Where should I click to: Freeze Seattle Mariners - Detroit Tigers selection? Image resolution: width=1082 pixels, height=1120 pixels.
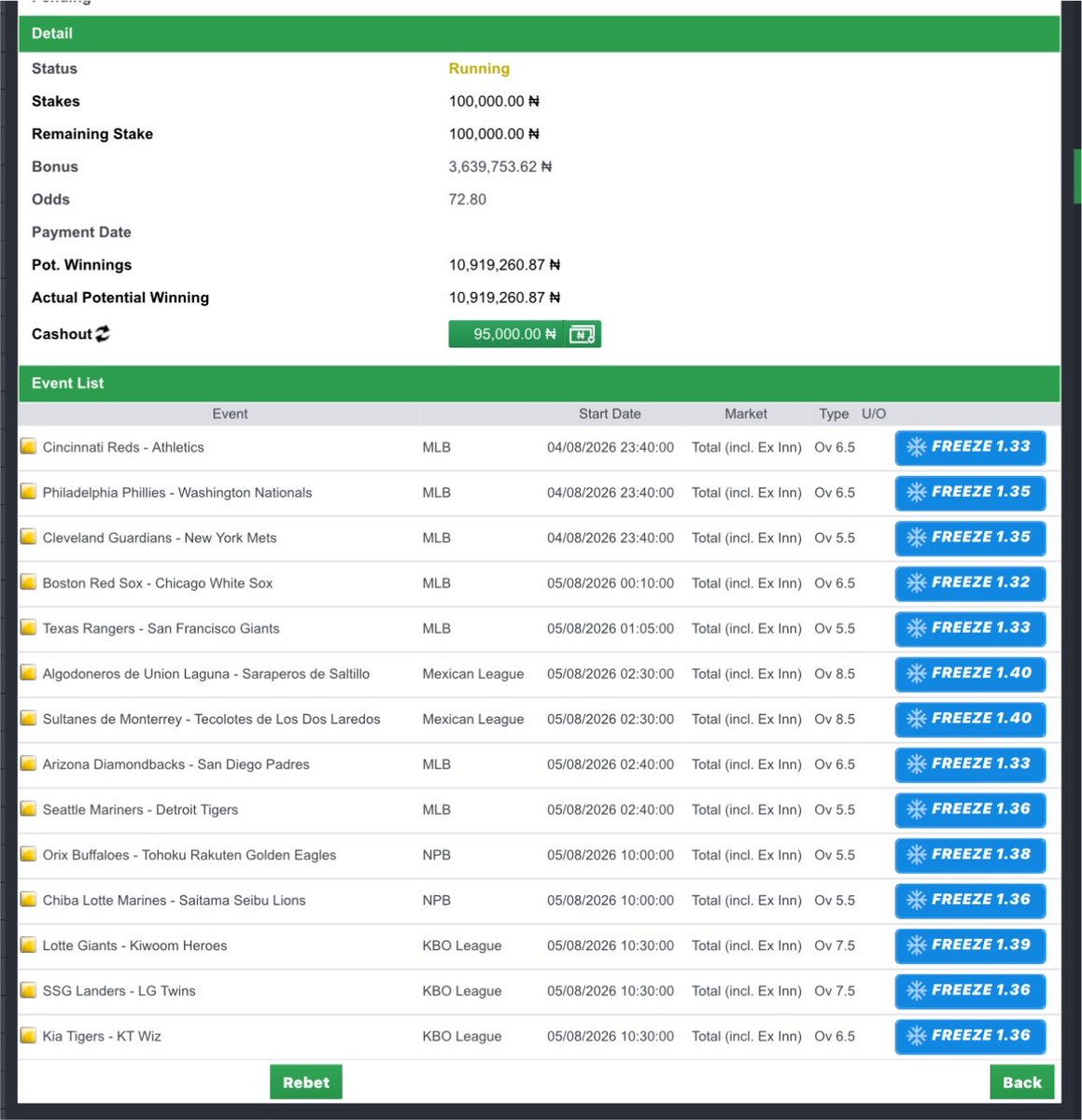click(970, 809)
